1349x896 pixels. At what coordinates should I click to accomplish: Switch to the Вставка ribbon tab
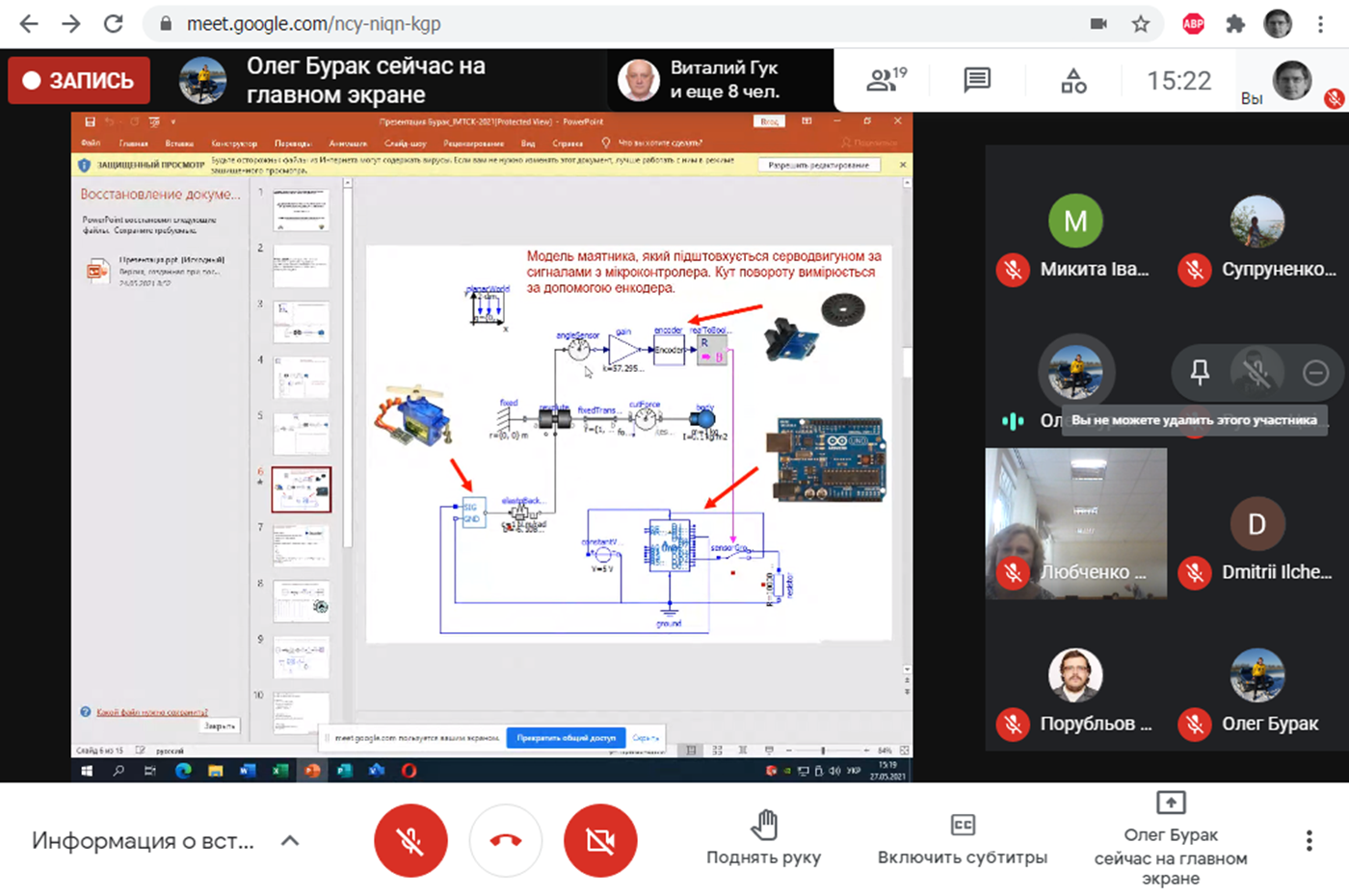pos(179,144)
